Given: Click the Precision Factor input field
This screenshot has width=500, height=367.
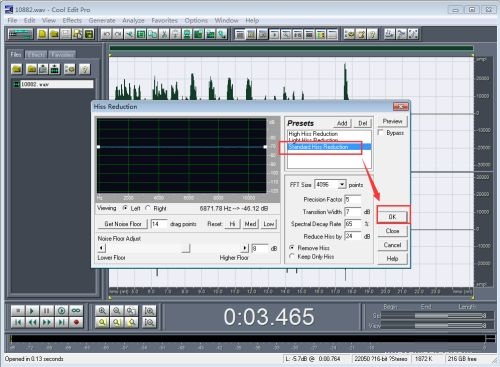Looking at the screenshot, I should click(353, 199).
